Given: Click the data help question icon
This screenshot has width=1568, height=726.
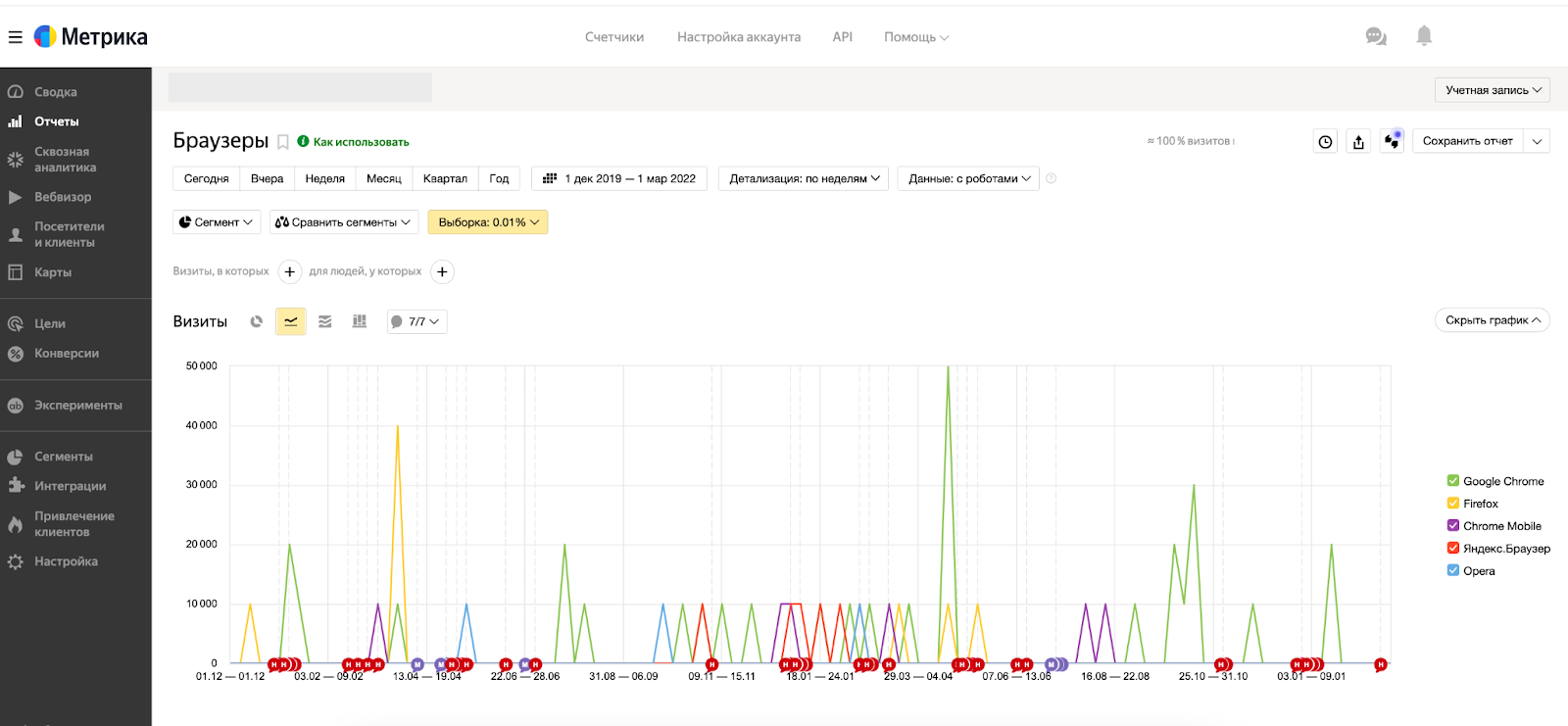Looking at the screenshot, I should coord(1052,178).
